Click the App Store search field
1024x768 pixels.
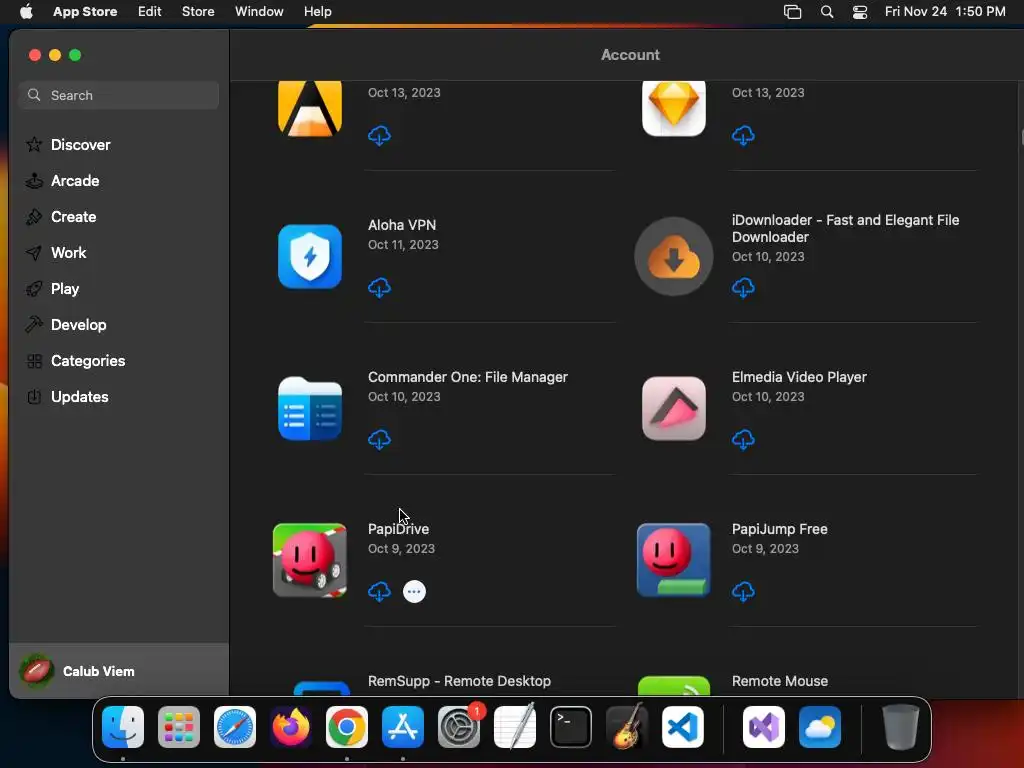[119, 95]
